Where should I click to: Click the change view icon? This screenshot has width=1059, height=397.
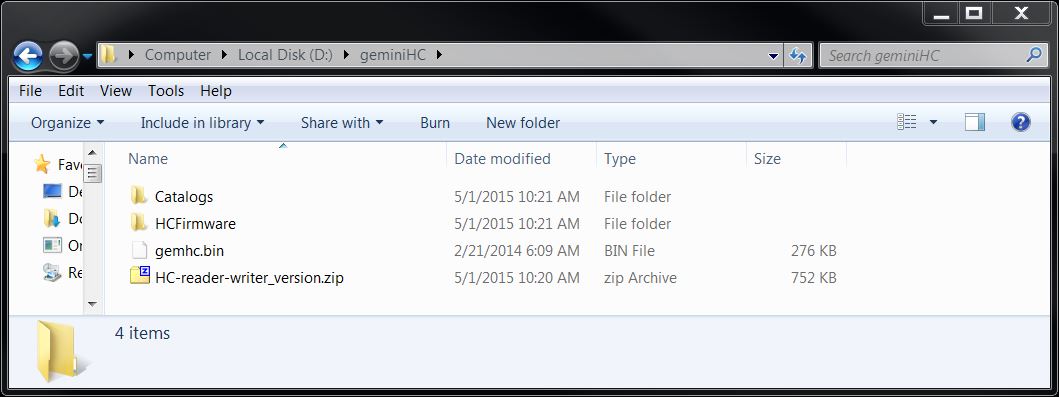(x=906, y=122)
